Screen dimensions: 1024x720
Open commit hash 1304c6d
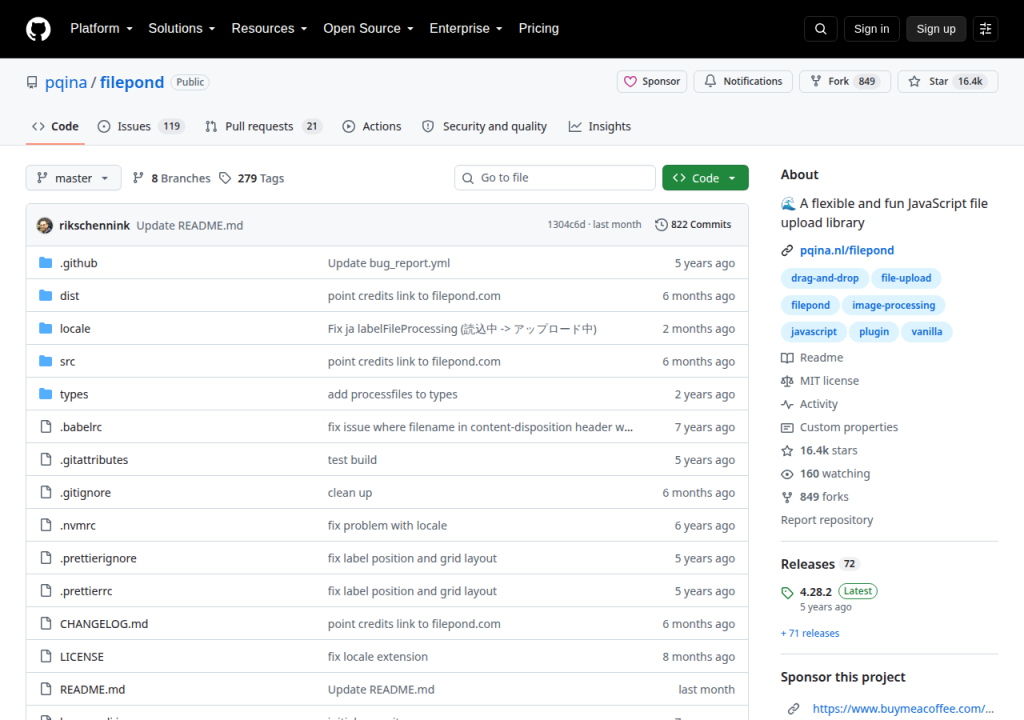pos(566,225)
